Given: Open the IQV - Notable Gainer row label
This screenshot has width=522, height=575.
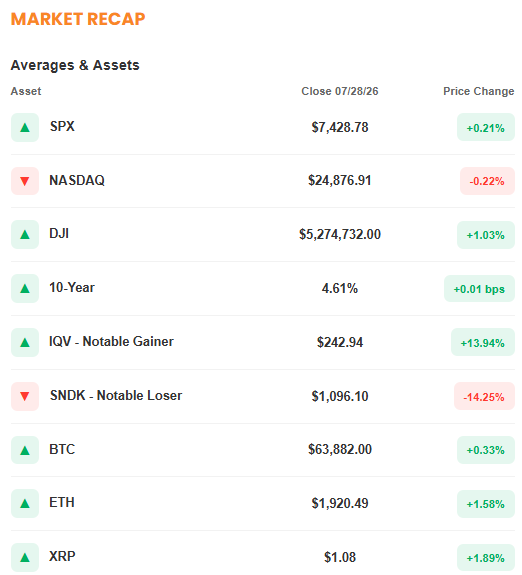Looking at the screenshot, I should 112,341.
